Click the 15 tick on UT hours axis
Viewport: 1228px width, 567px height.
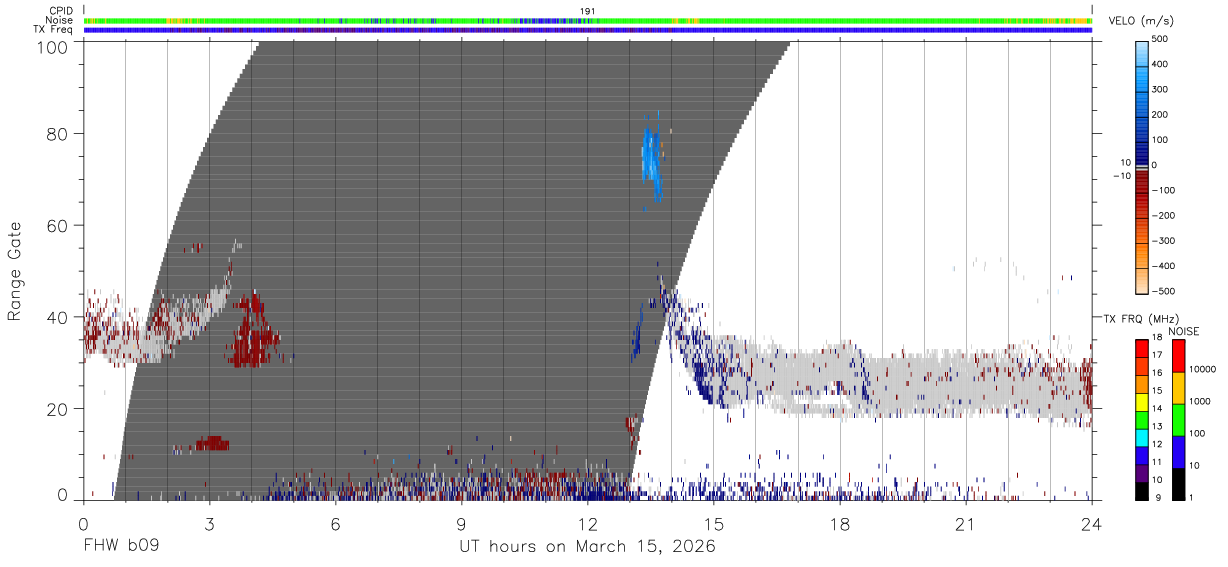point(714,523)
